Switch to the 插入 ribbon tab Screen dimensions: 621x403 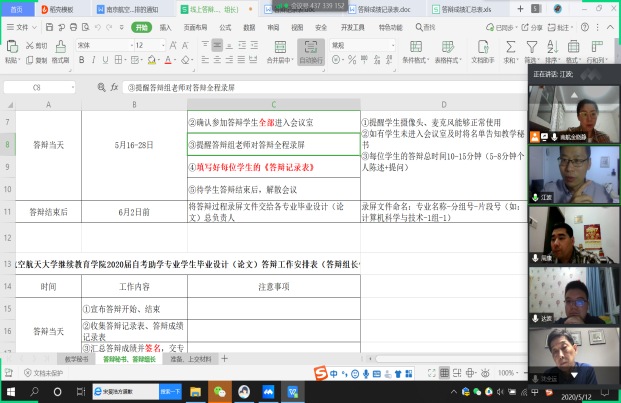coord(165,28)
